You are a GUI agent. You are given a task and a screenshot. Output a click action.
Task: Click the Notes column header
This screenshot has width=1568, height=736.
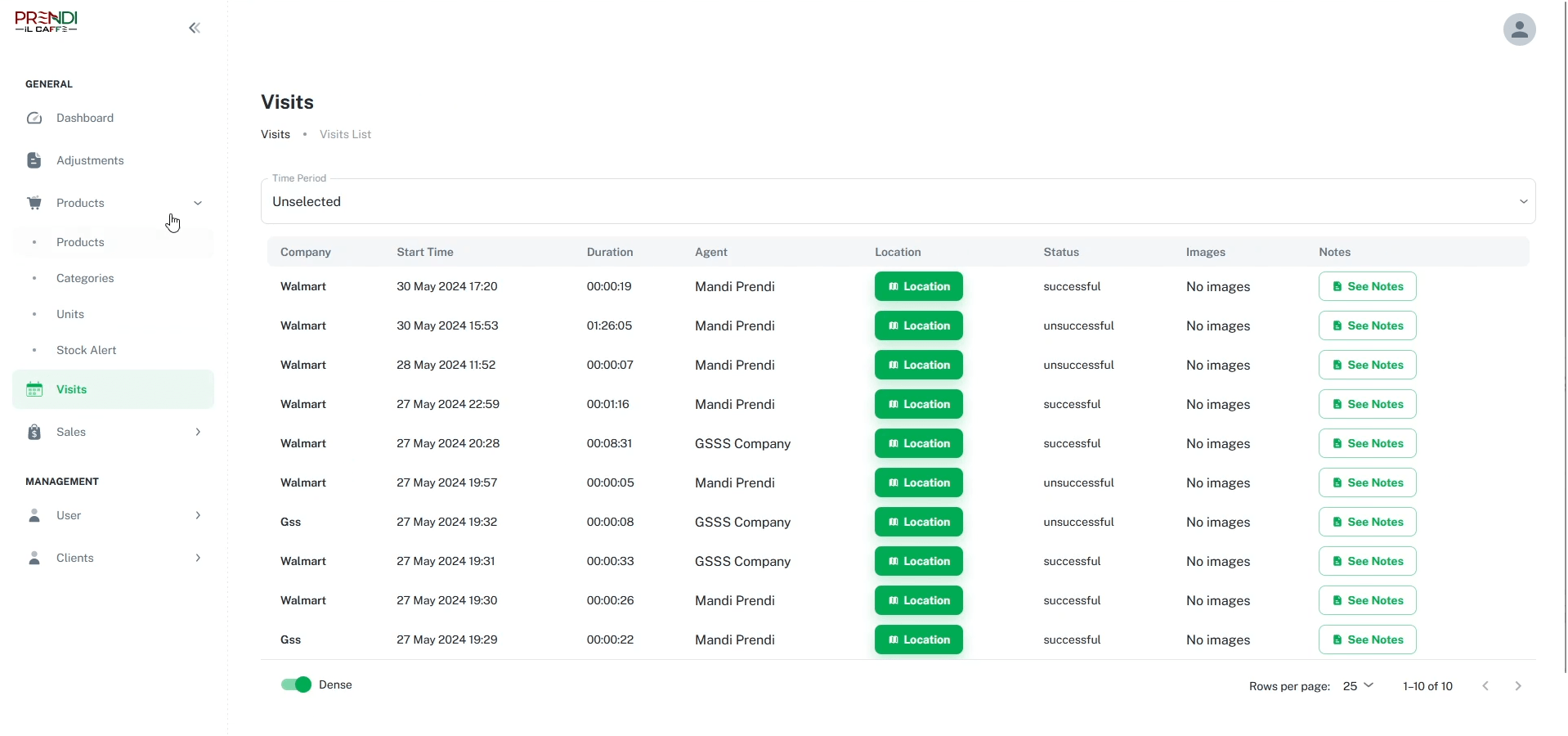pyautogui.click(x=1334, y=252)
